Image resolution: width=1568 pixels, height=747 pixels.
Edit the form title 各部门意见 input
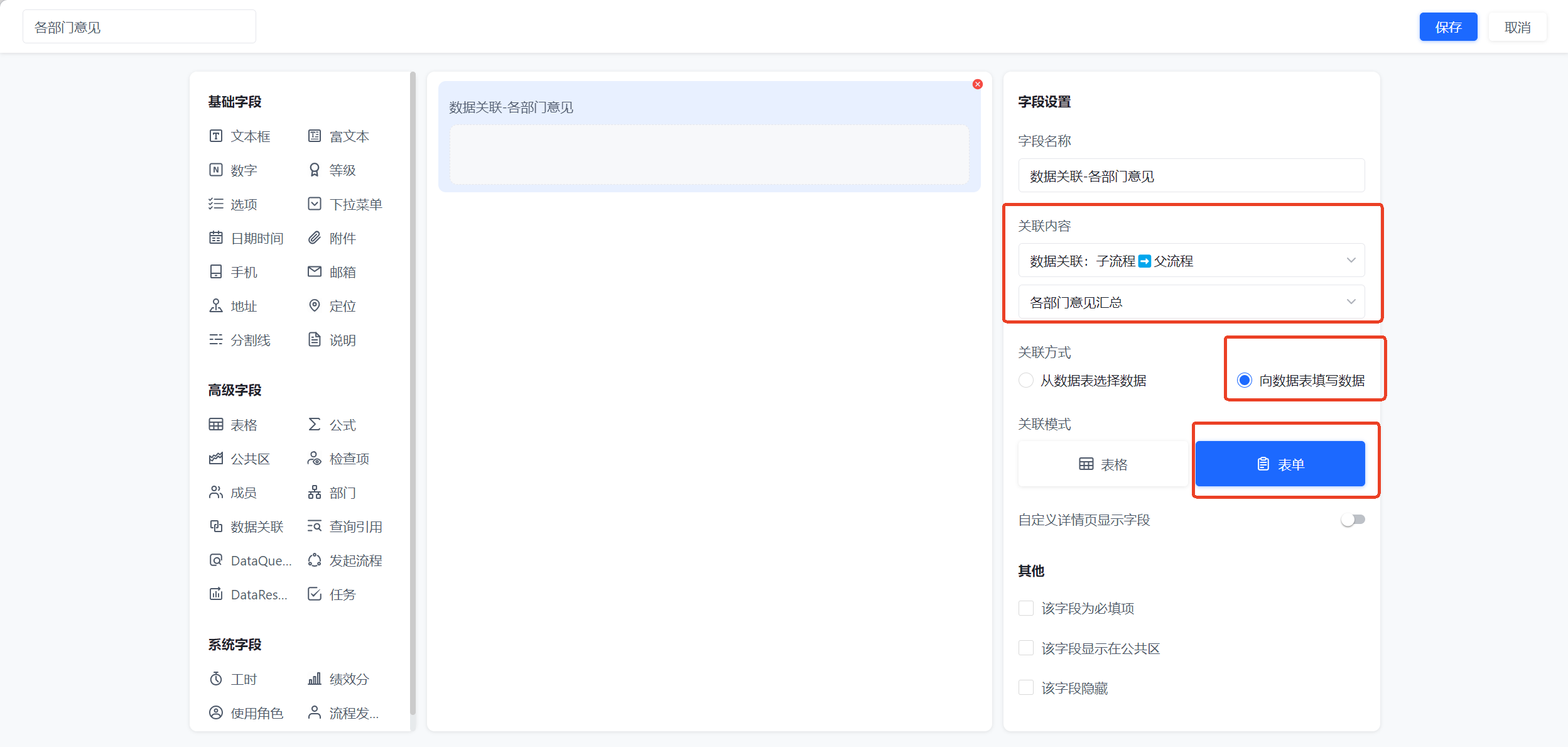pyautogui.click(x=139, y=26)
